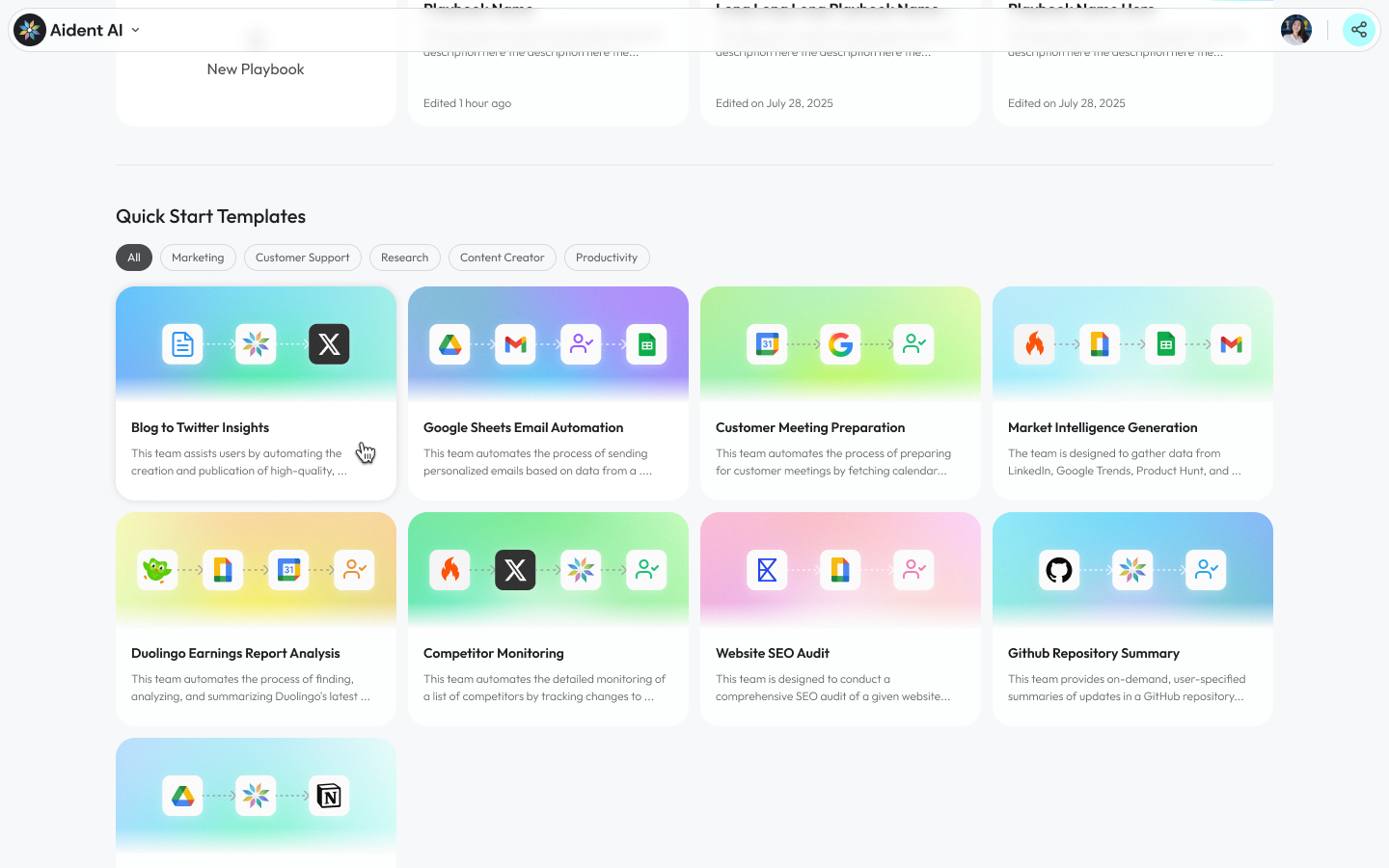Switch to Content Creator filter

coord(502,258)
